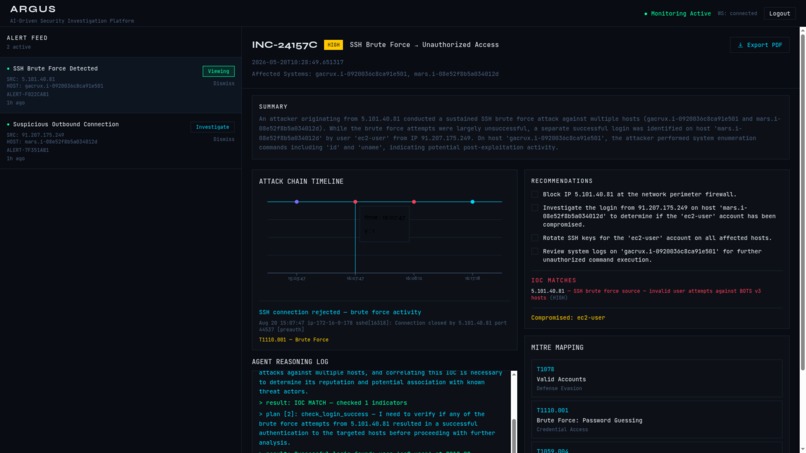Image resolution: width=806 pixels, height=453 pixels.
Task: Select the red third timeline marker
Action: coord(414,202)
